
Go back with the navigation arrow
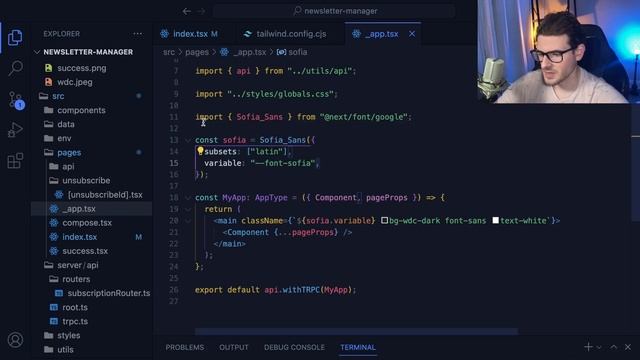point(187,11)
